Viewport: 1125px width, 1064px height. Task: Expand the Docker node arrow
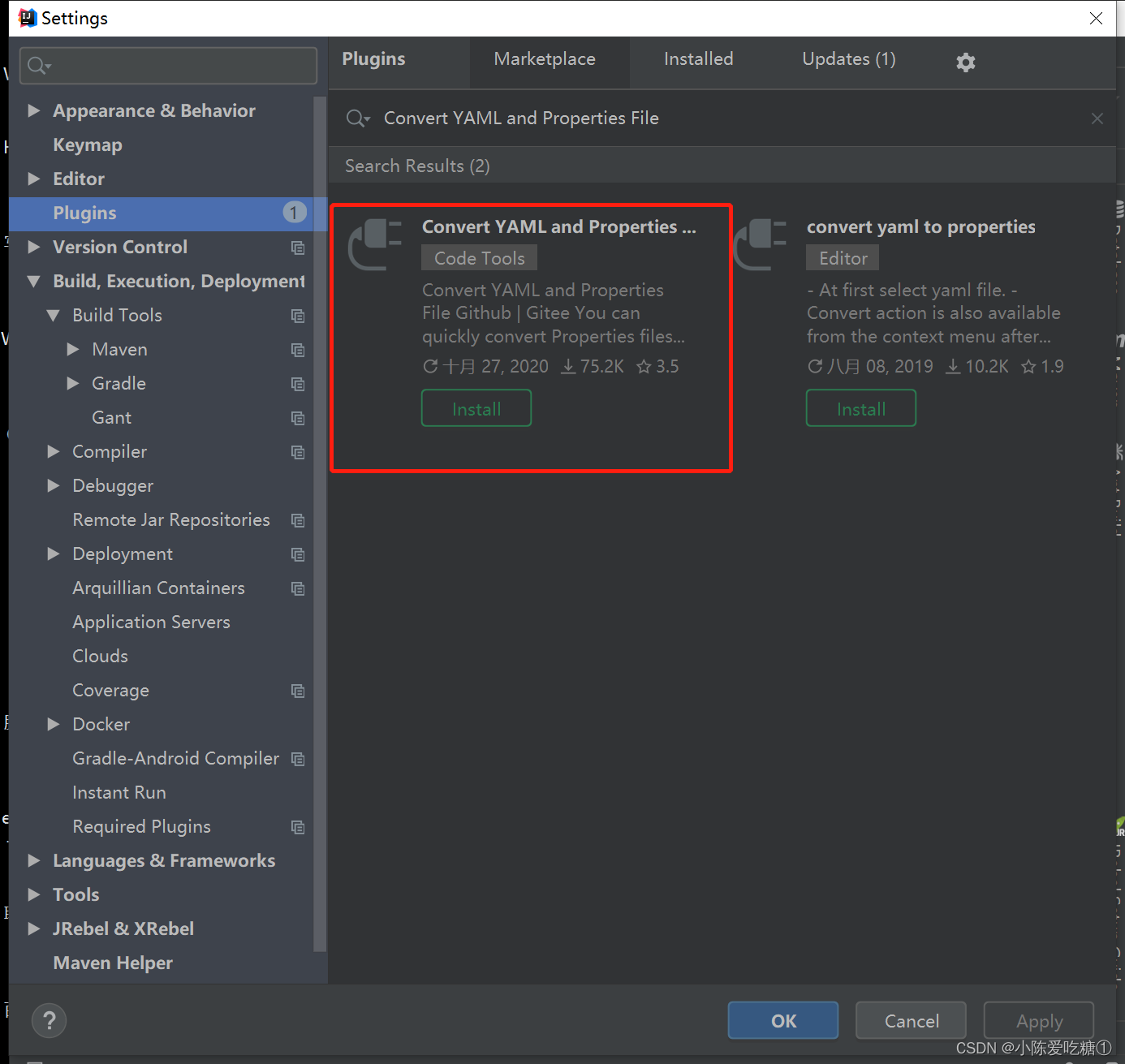pos(53,724)
